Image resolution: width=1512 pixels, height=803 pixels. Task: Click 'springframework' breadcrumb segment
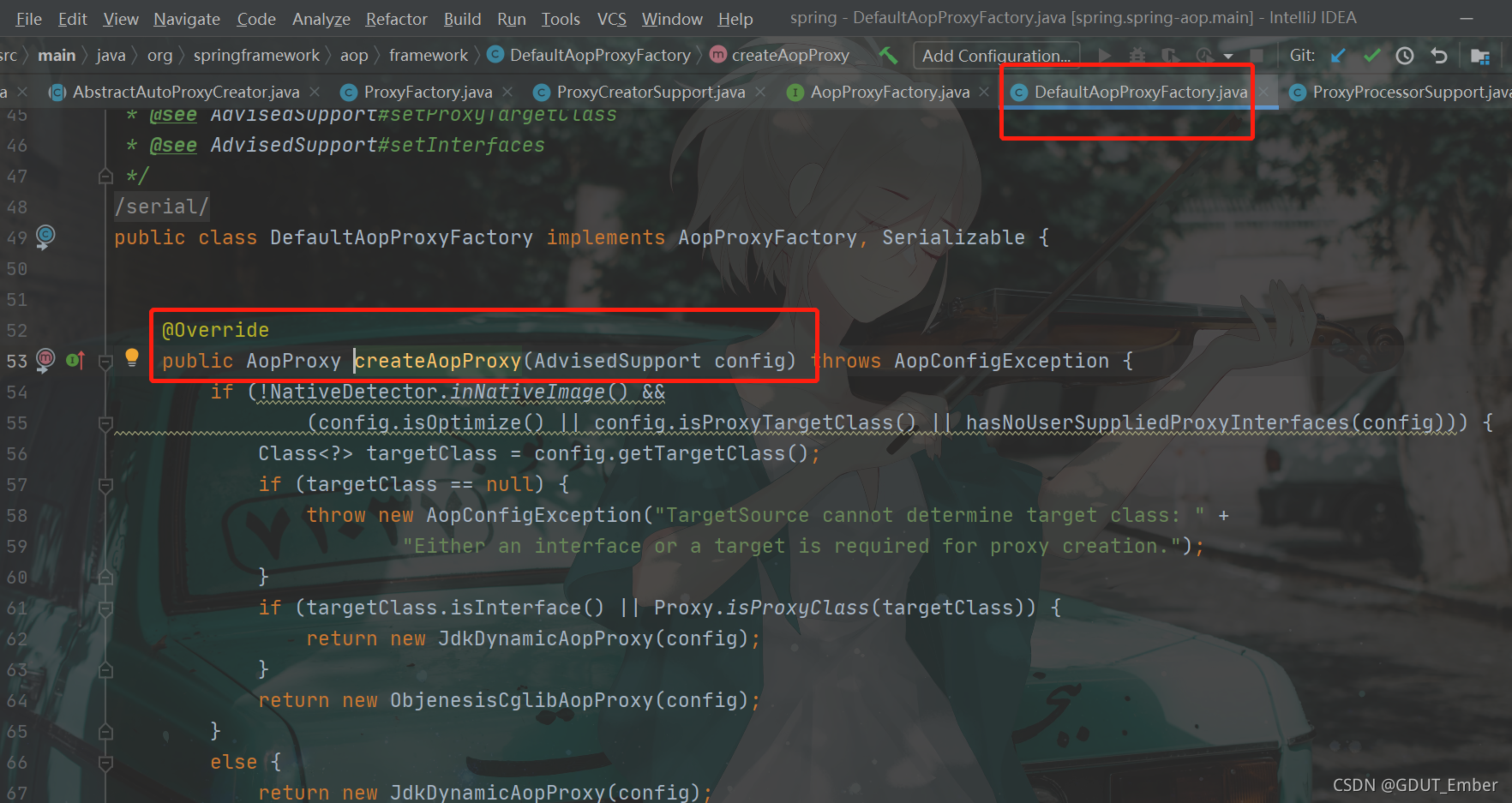tap(256, 56)
